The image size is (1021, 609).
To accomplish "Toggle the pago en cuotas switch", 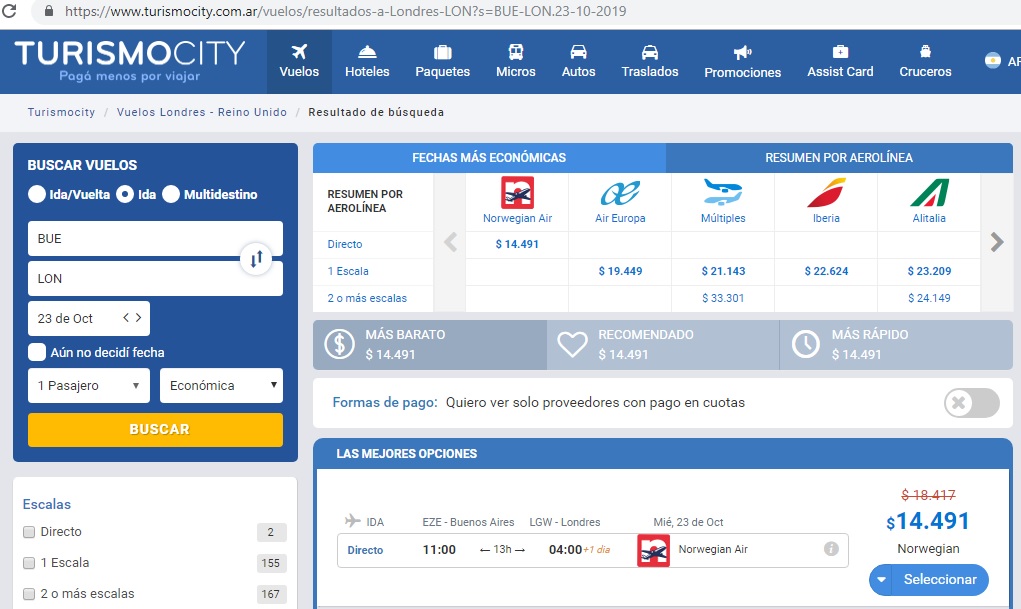I will pyautogui.click(x=972, y=403).
